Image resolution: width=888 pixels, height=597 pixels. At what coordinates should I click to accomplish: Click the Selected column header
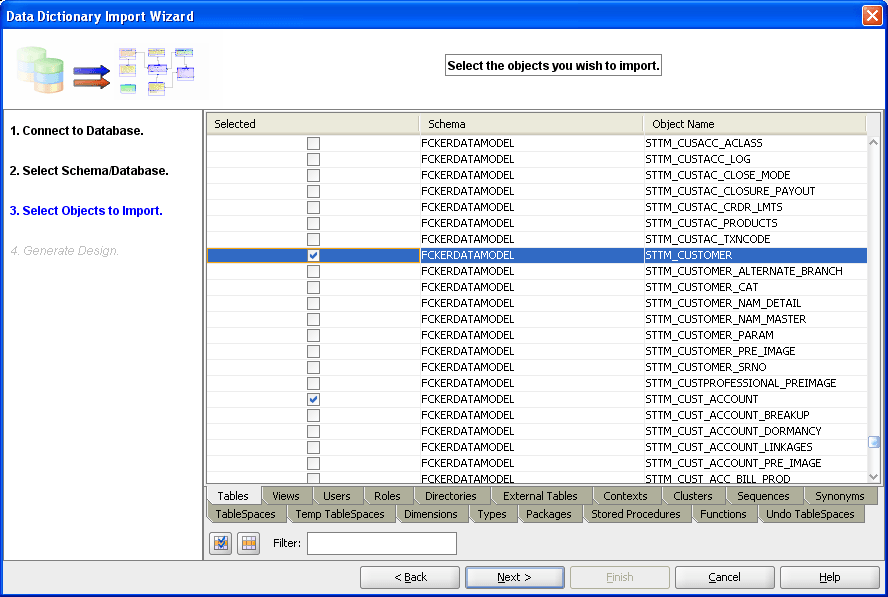point(312,124)
